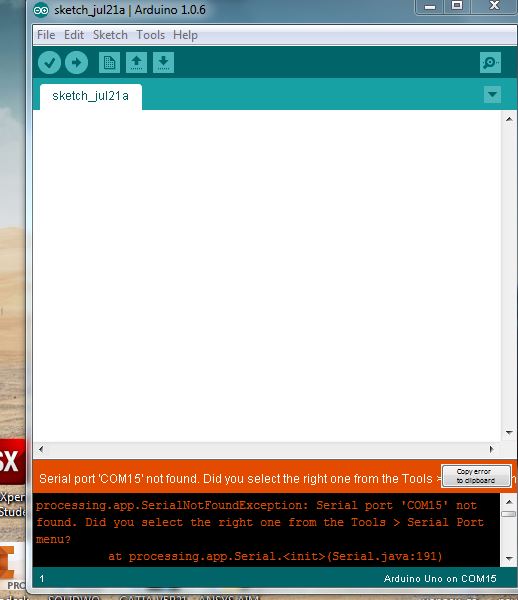Open the Sketch menu
Viewport: 518px width, 600px height.
coord(110,35)
